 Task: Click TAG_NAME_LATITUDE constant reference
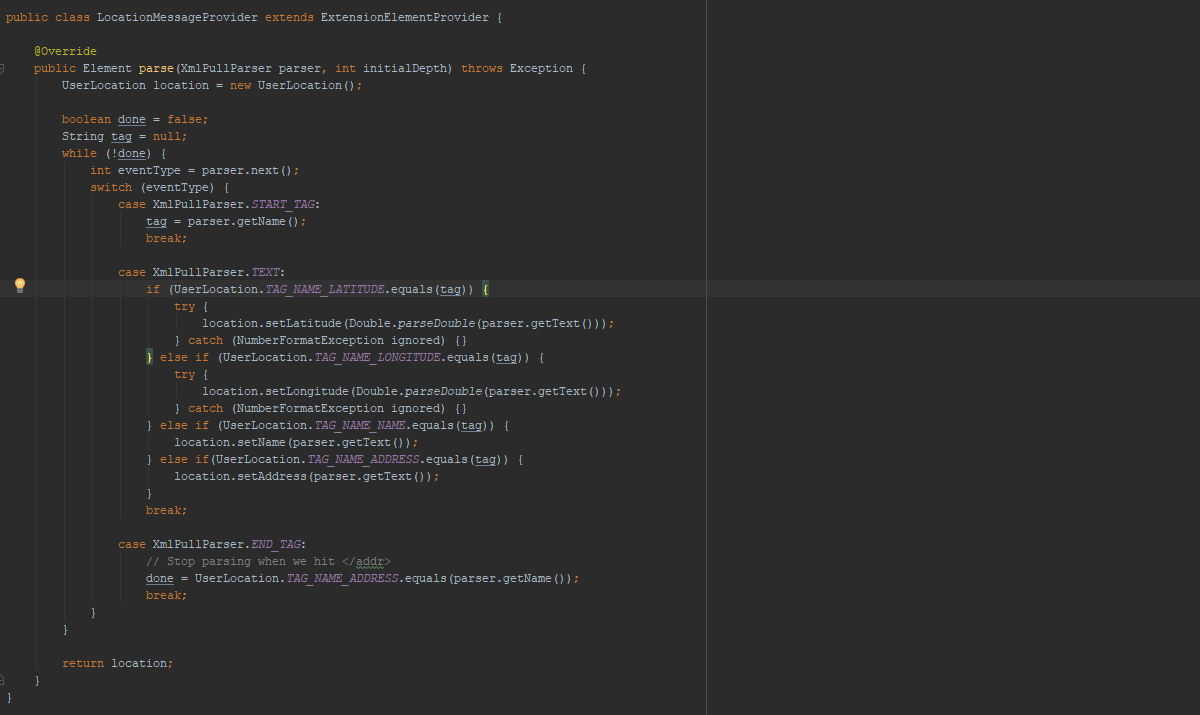[x=325, y=289]
